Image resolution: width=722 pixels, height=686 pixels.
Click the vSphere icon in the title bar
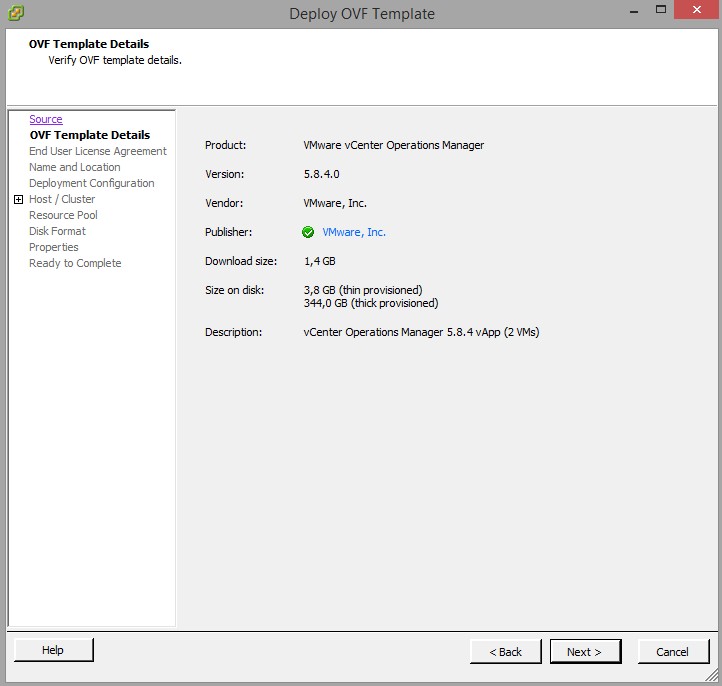[x=17, y=13]
